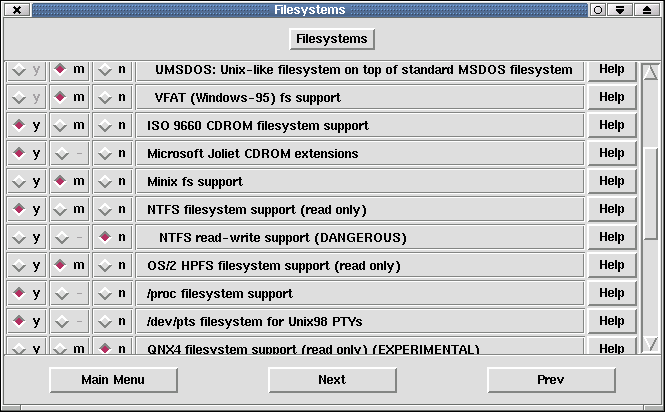This screenshot has width=665, height=412.
Task: Select 'y' for OS/2 HPFS filesystem support
Action: (x=27, y=266)
